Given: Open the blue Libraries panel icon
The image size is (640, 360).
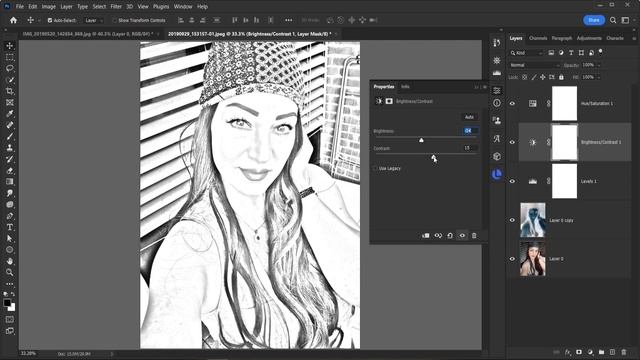Looking at the screenshot, I should click(x=497, y=174).
